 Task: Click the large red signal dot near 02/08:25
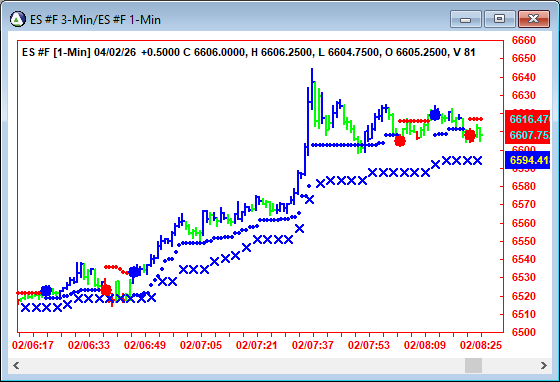[x=470, y=135]
